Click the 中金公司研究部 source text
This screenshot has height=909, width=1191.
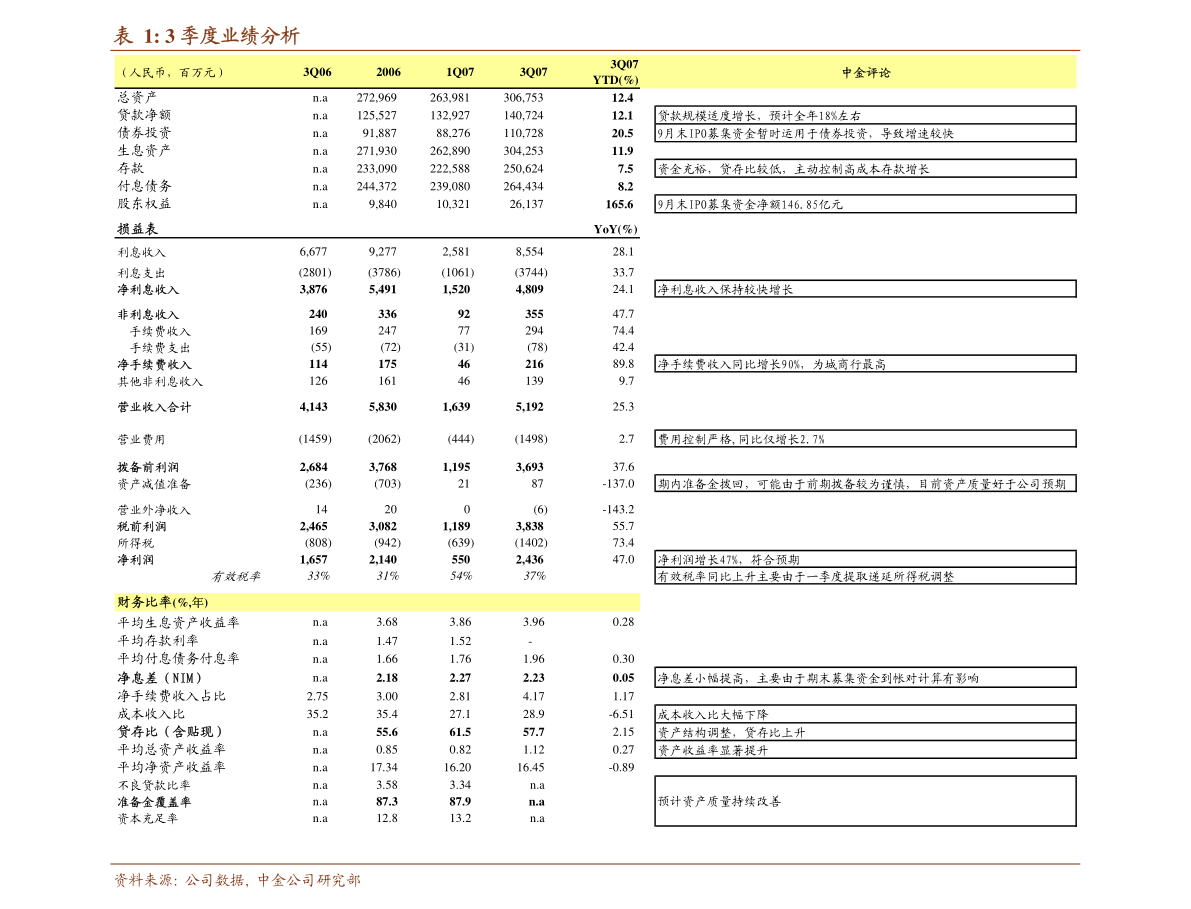(308, 880)
